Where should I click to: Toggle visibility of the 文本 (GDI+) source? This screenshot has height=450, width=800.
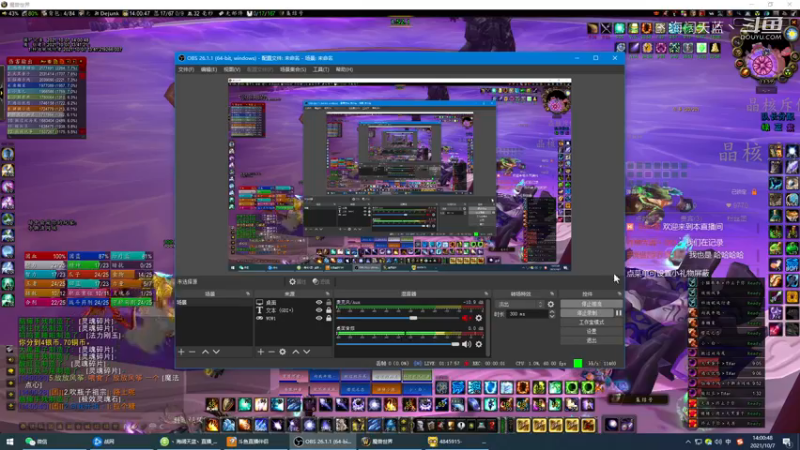(x=319, y=310)
